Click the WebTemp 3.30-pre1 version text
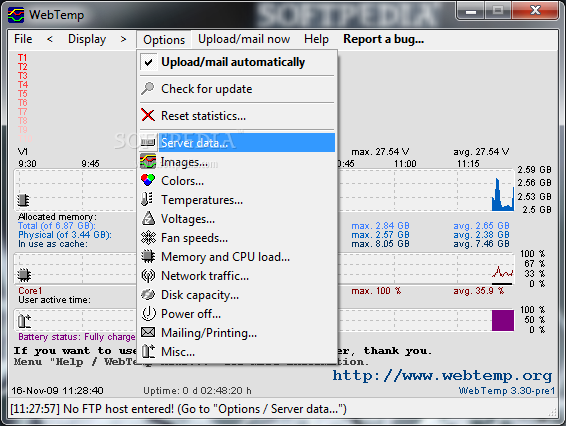Screen dimensions: 566x426 click(x=506, y=391)
